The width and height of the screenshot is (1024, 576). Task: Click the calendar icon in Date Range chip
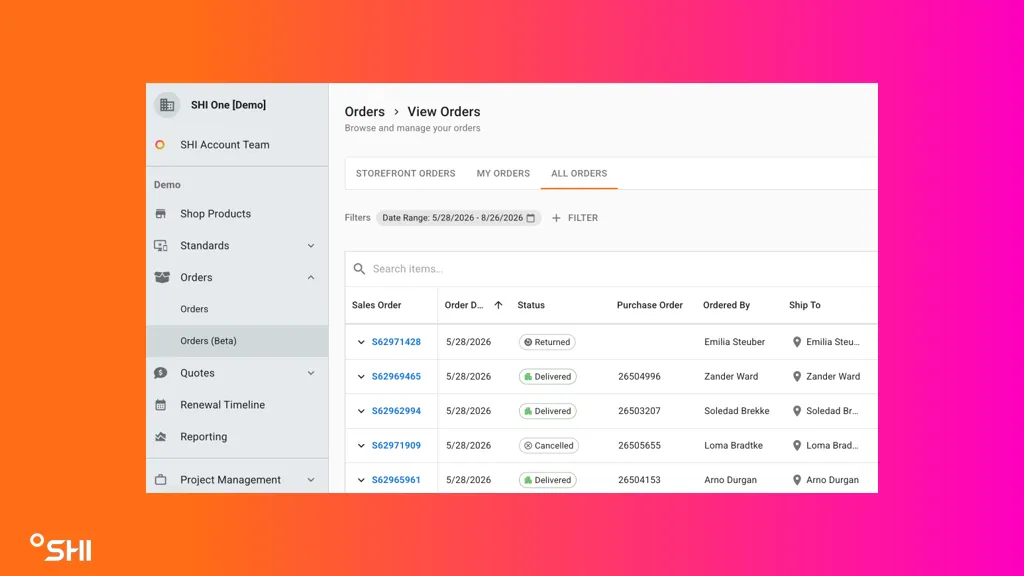click(531, 218)
